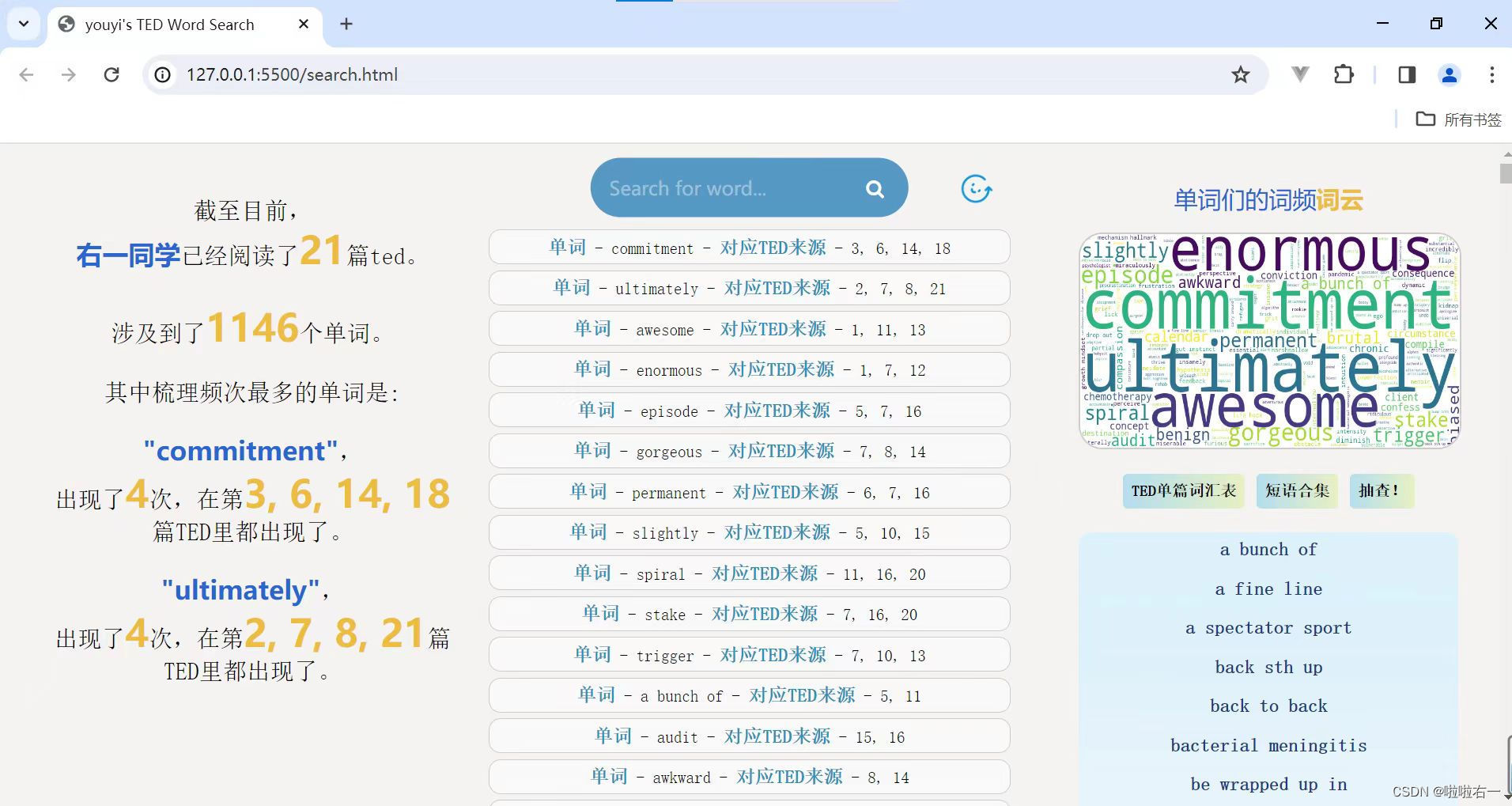Click the blue refresh smiley icon
Image resolution: width=1512 pixels, height=806 pixels.
coord(976,189)
